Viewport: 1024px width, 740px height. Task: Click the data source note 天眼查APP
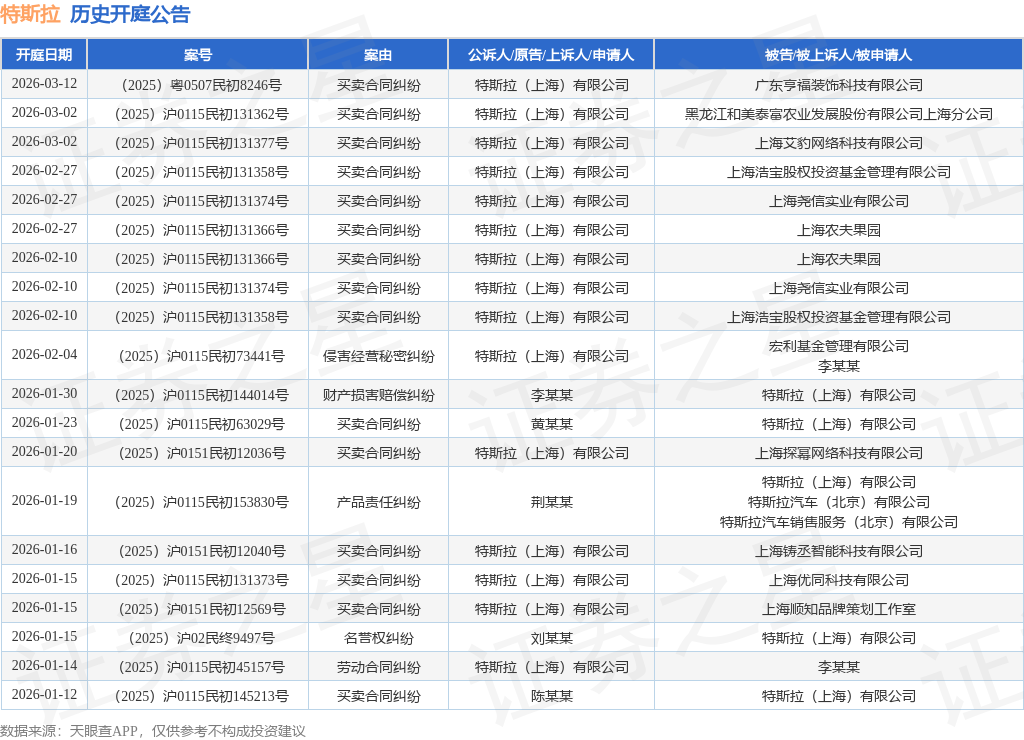[104, 731]
